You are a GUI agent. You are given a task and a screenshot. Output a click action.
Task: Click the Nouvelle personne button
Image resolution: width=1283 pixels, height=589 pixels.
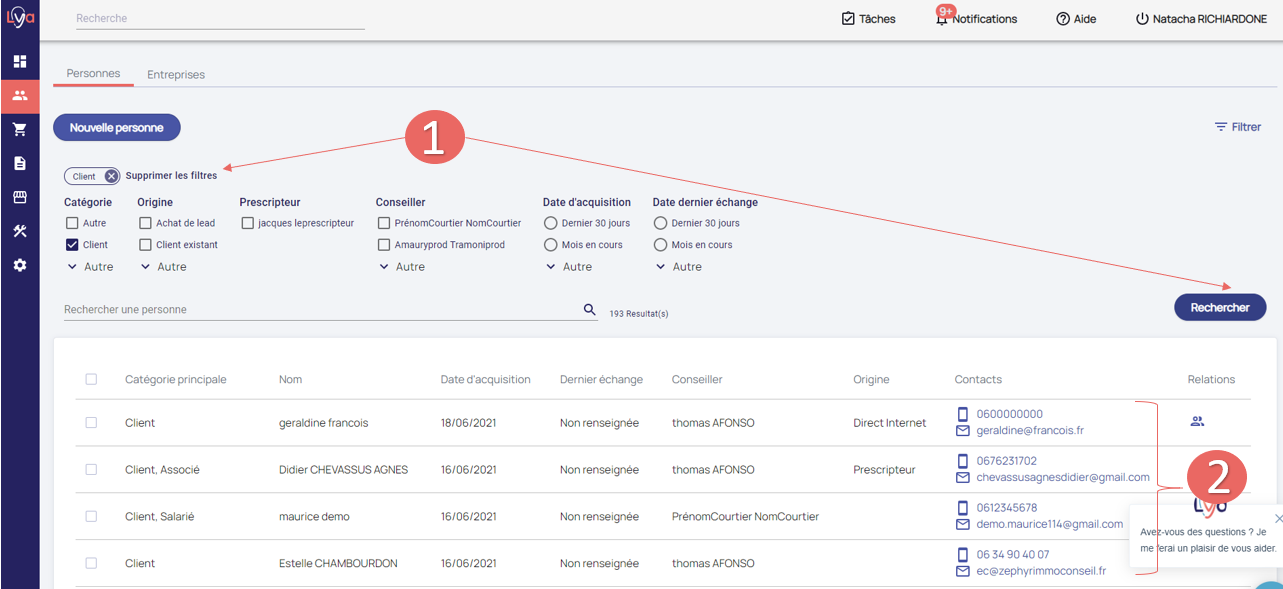116,128
